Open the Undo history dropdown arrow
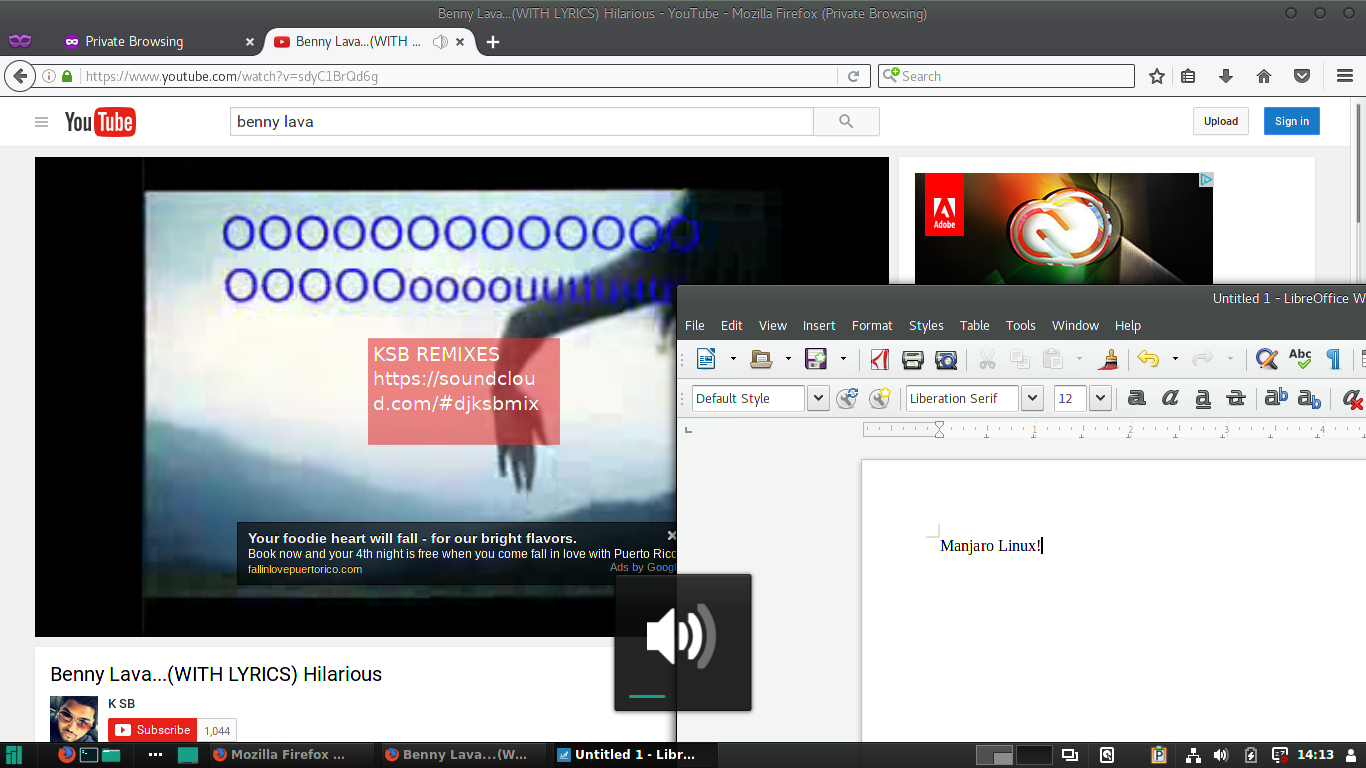 click(x=1175, y=359)
